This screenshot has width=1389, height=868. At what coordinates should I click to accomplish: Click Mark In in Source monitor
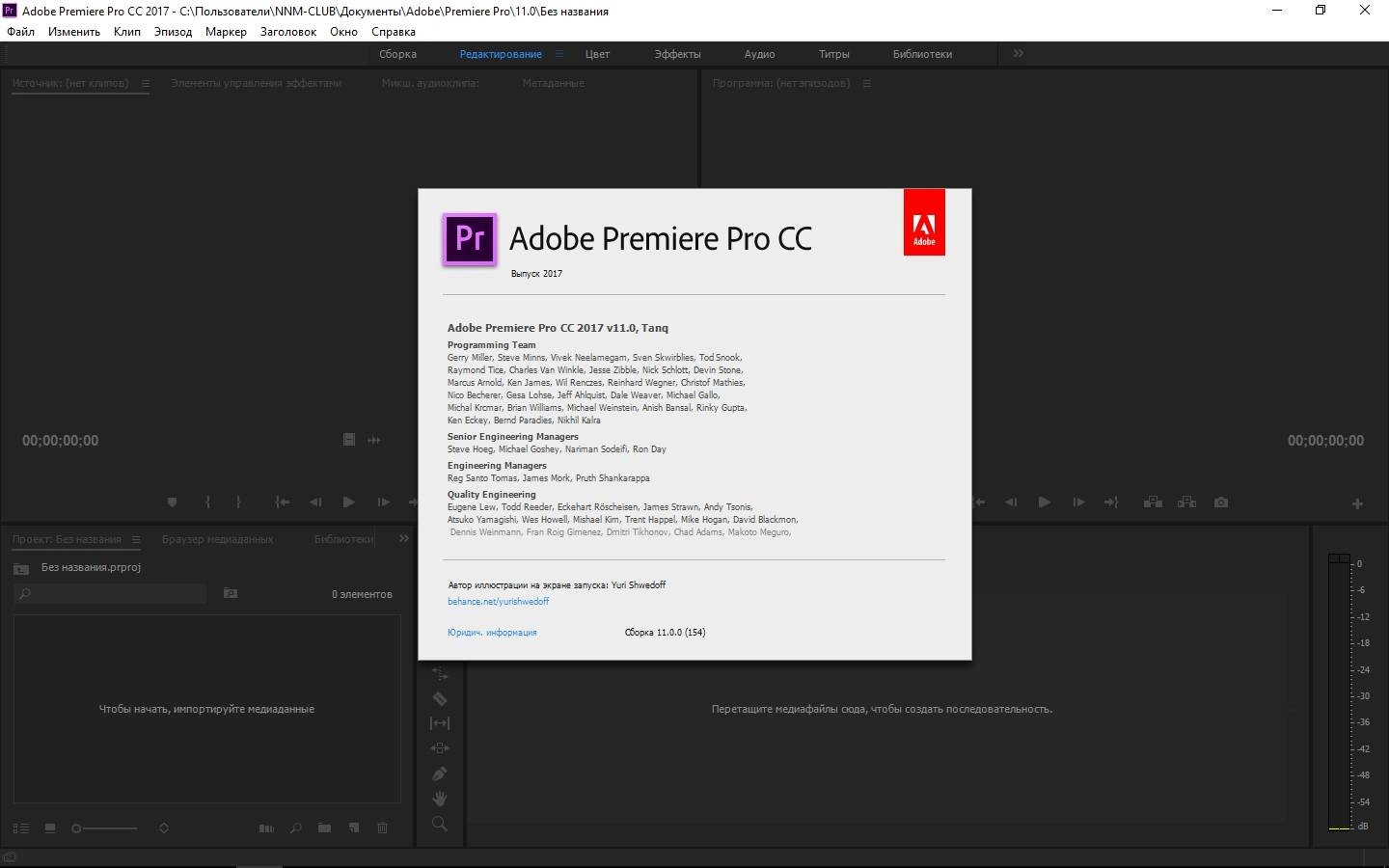(207, 502)
